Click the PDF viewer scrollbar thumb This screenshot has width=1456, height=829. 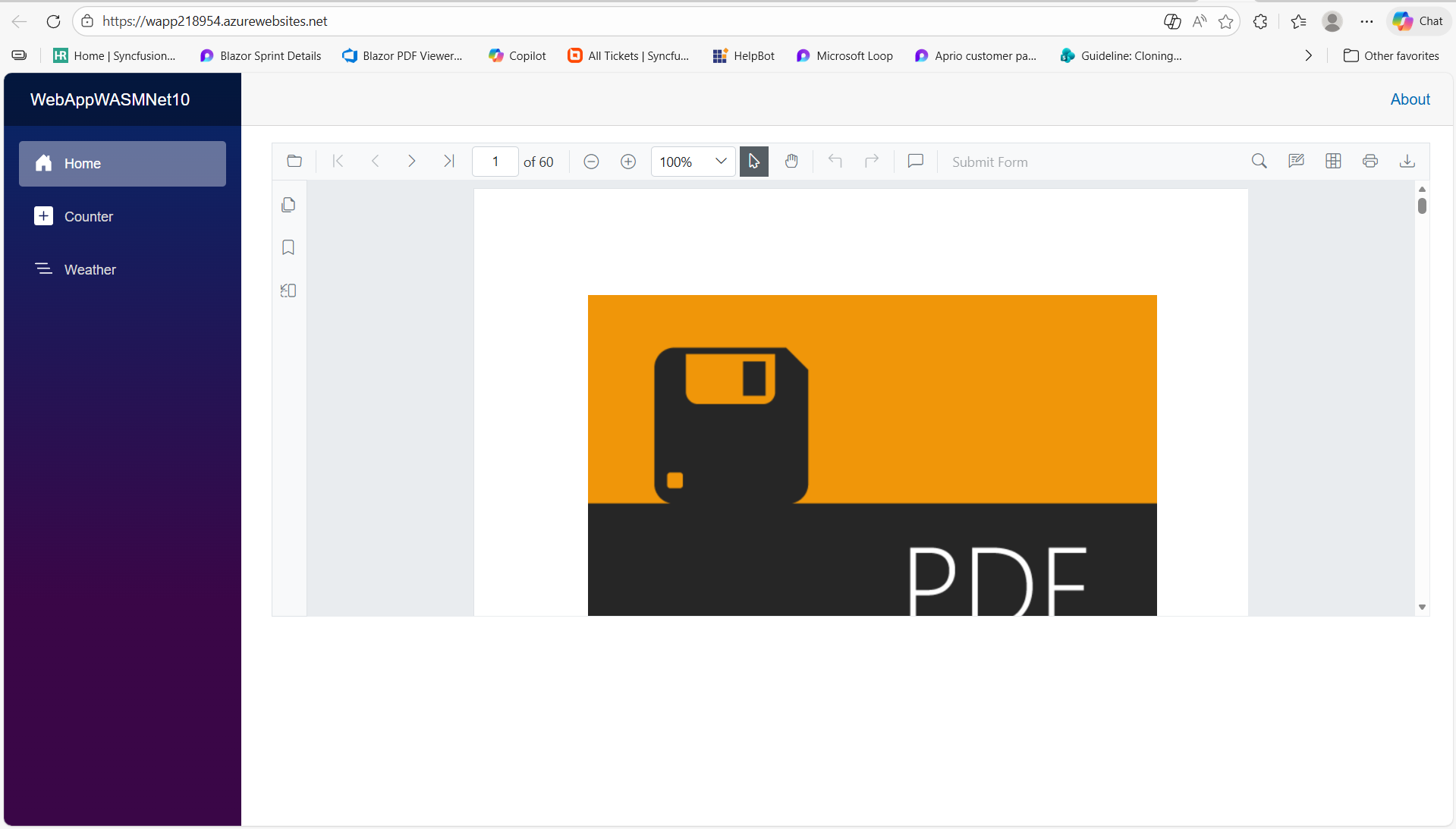(1422, 206)
